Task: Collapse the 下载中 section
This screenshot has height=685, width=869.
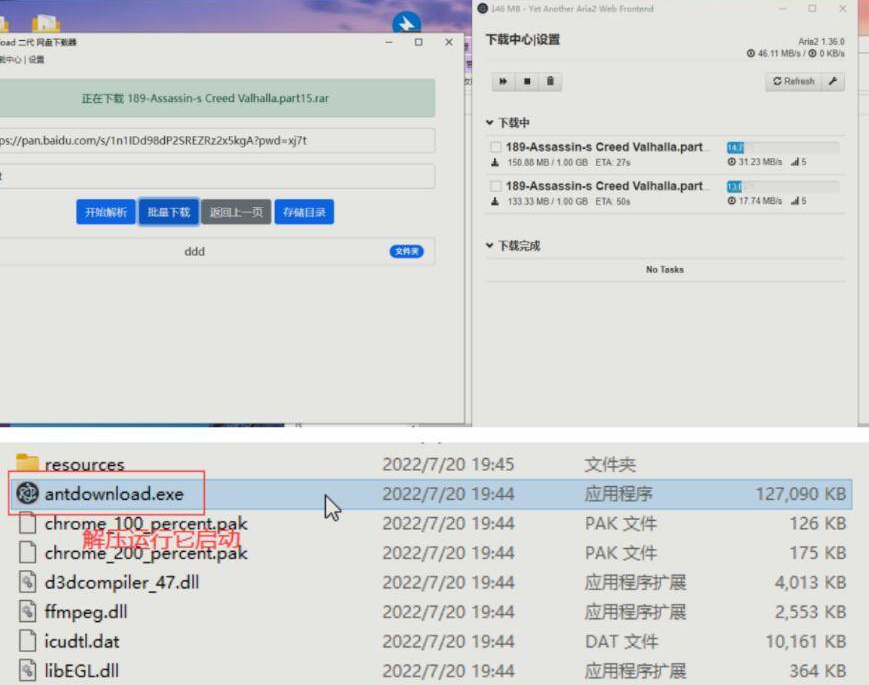Action: click(x=489, y=122)
